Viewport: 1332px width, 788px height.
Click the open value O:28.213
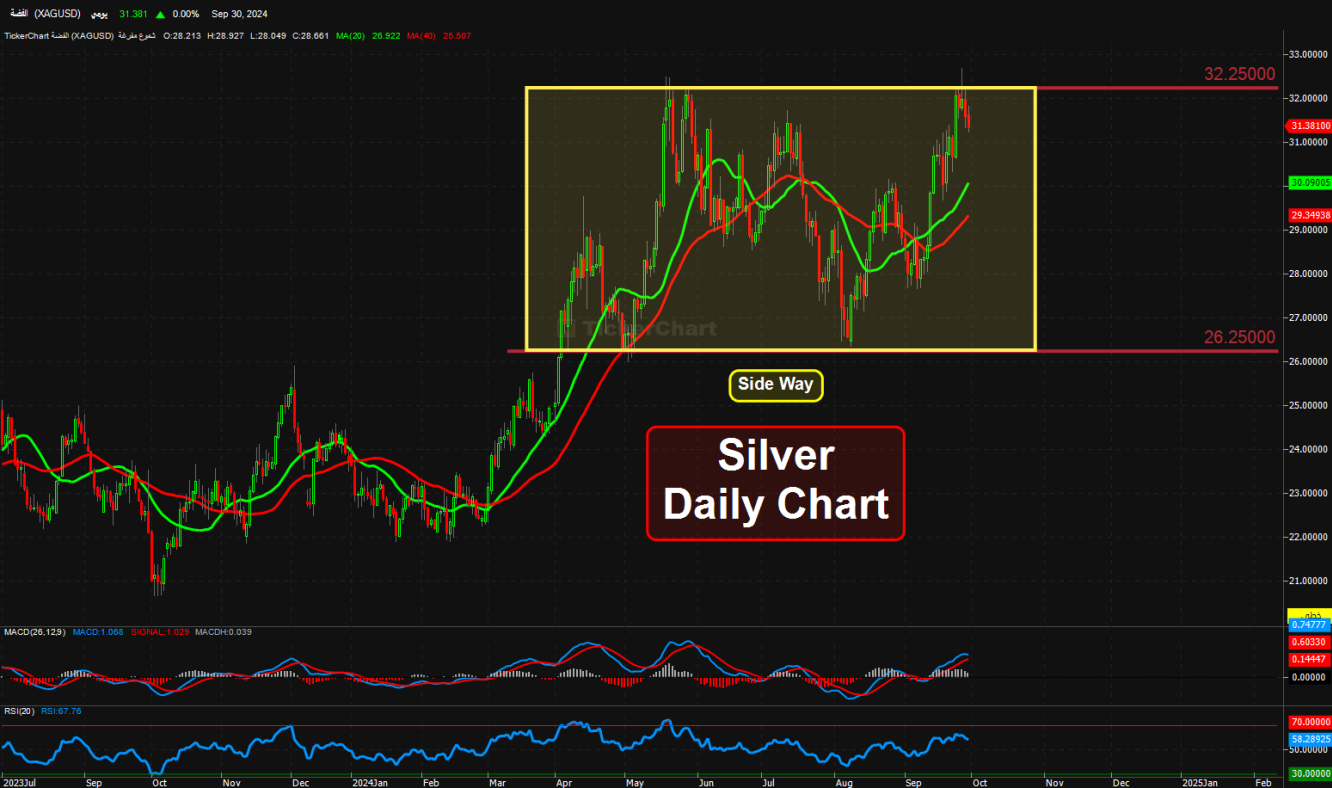(181, 36)
